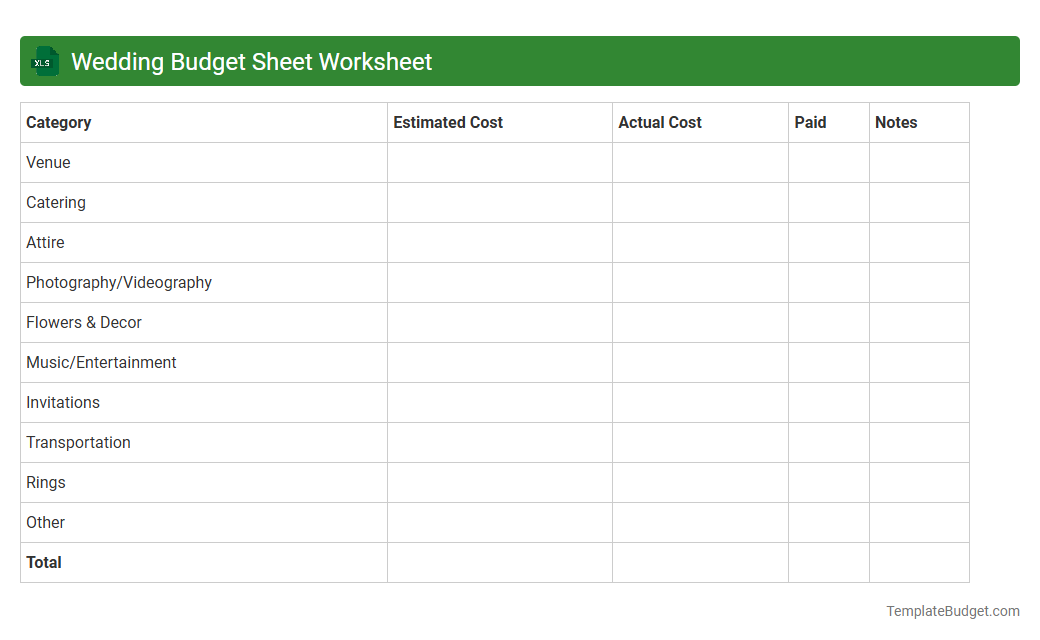
Task: Select the Total row label
Action: point(44,562)
